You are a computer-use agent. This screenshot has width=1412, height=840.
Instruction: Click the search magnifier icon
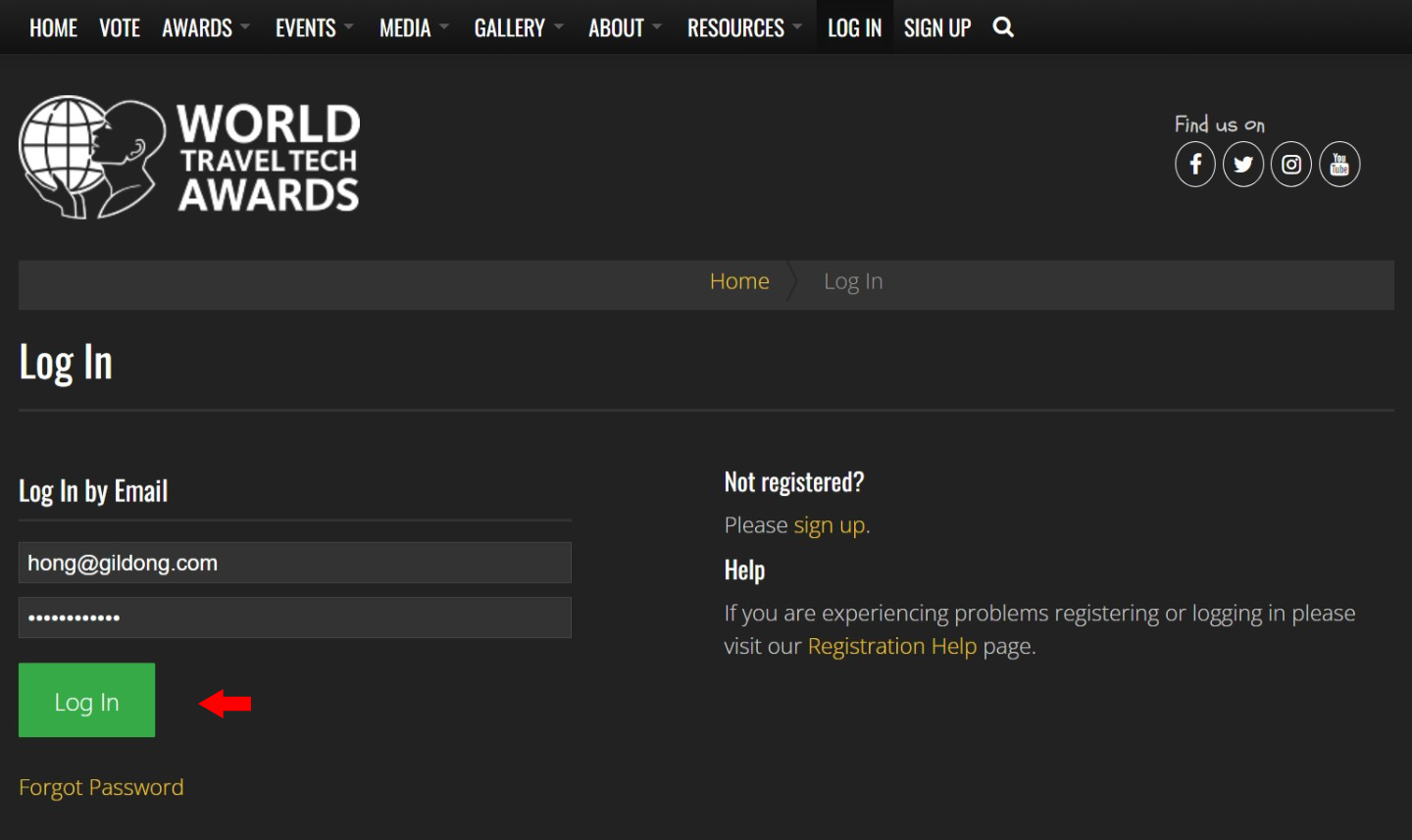tap(1002, 27)
